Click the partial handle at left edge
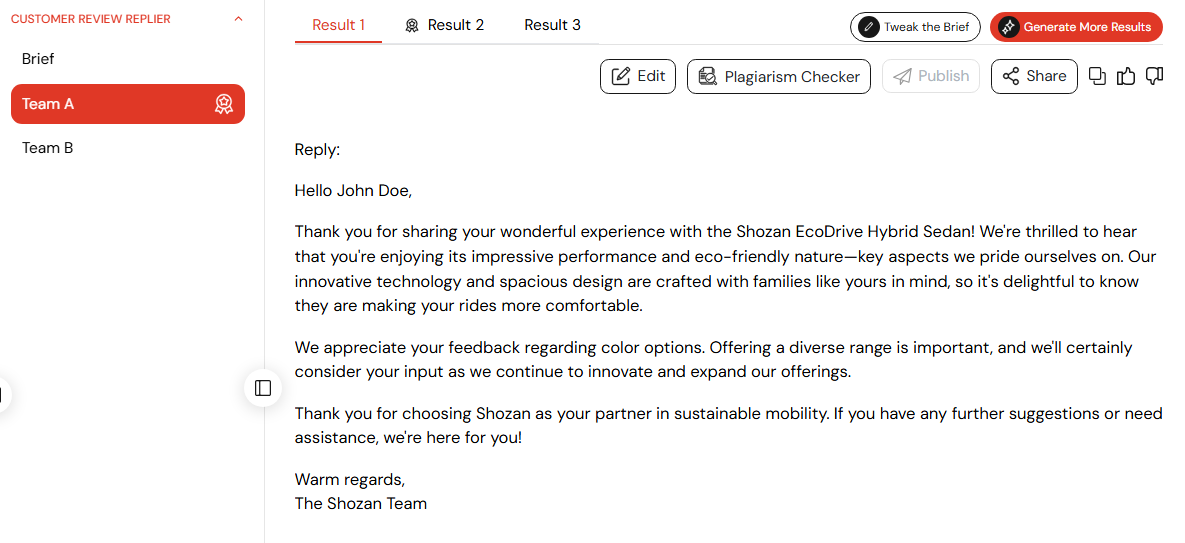1185x543 pixels. (x=4, y=394)
